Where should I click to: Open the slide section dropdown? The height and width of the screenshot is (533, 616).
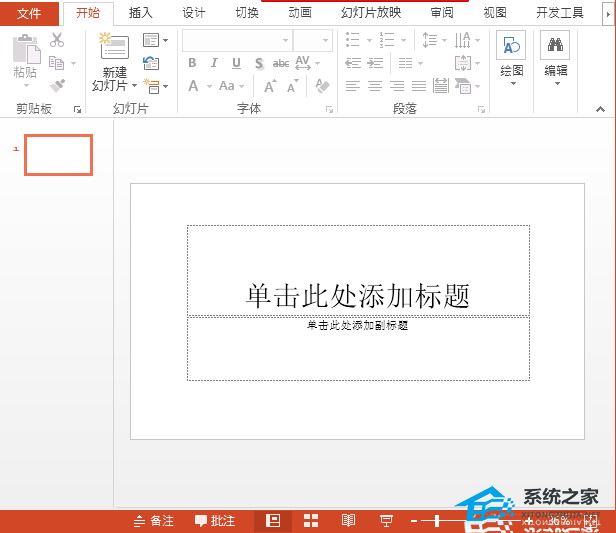pyautogui.click(x=156, y=86)
